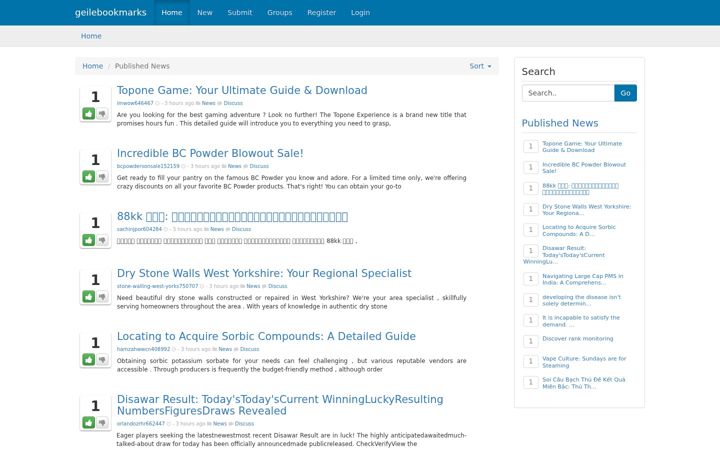Upvote the Disawar Result post
This screenshot has height=450, width=720.
click(89, 422)
